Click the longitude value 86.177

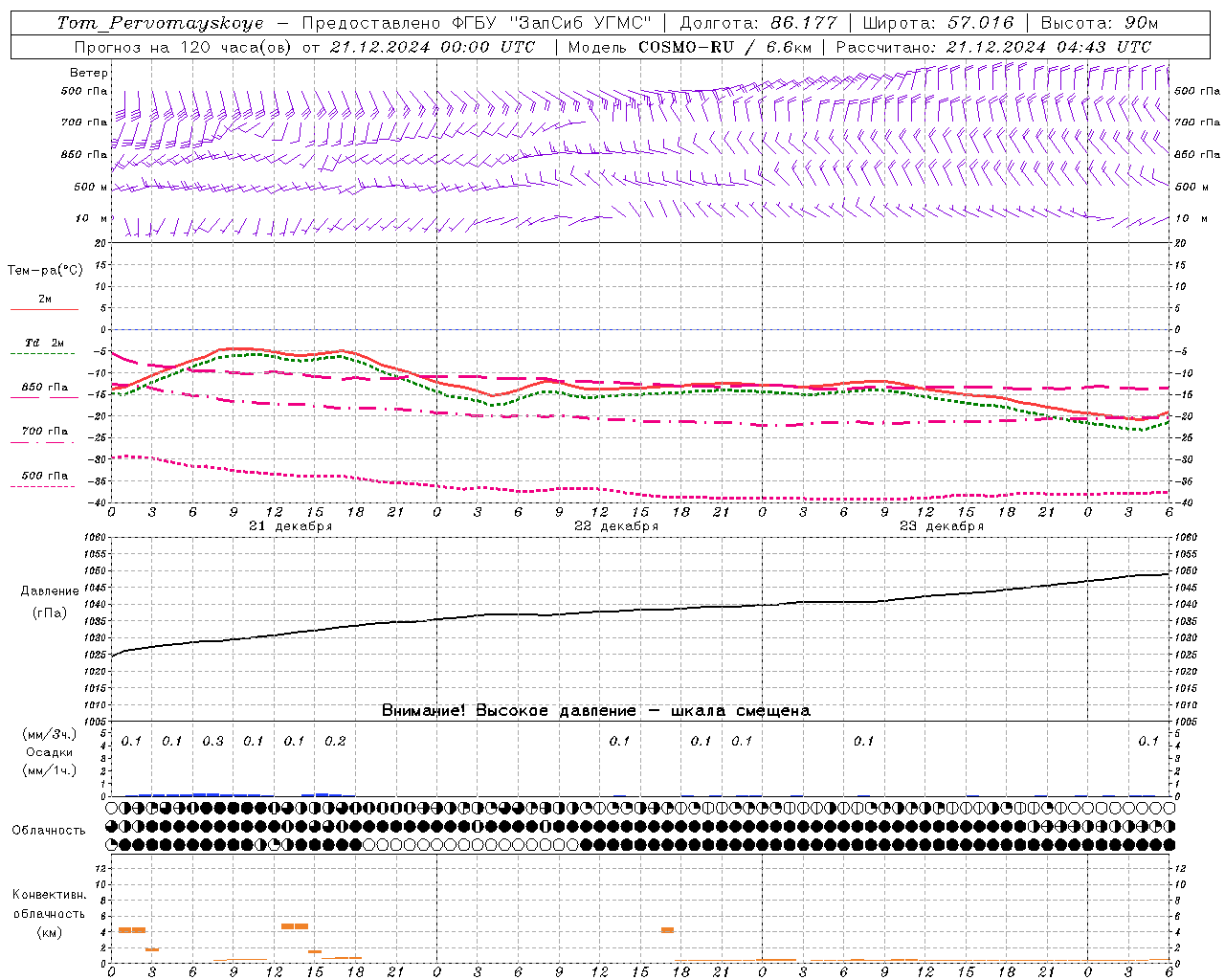[x=803, y=23]
